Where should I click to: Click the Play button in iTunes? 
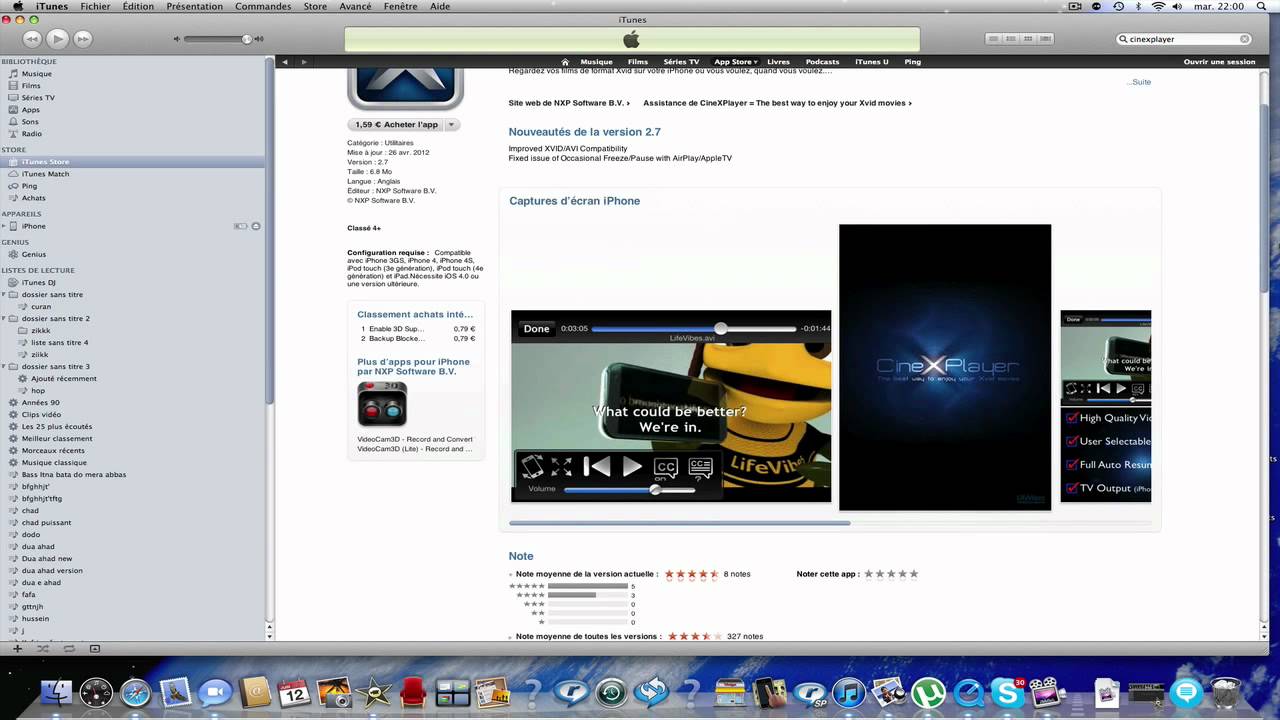pos(57,39)
